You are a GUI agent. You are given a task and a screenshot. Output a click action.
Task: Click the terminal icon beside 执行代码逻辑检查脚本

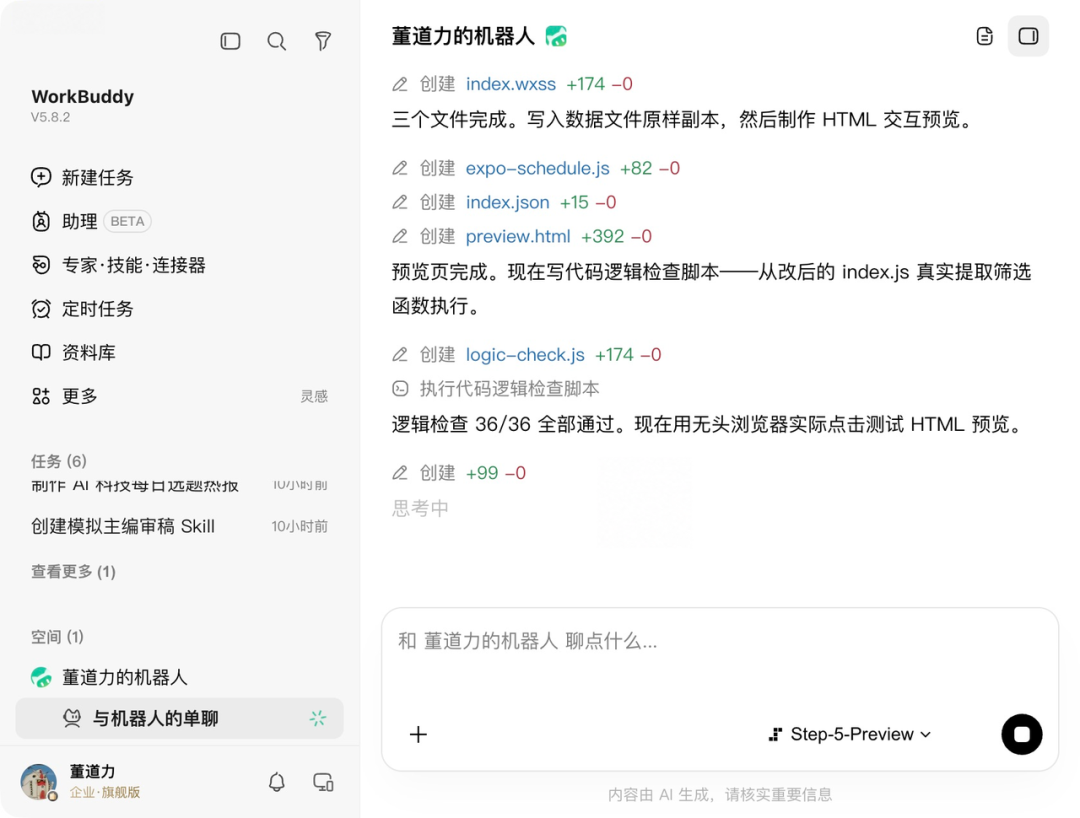coord(399,388)
